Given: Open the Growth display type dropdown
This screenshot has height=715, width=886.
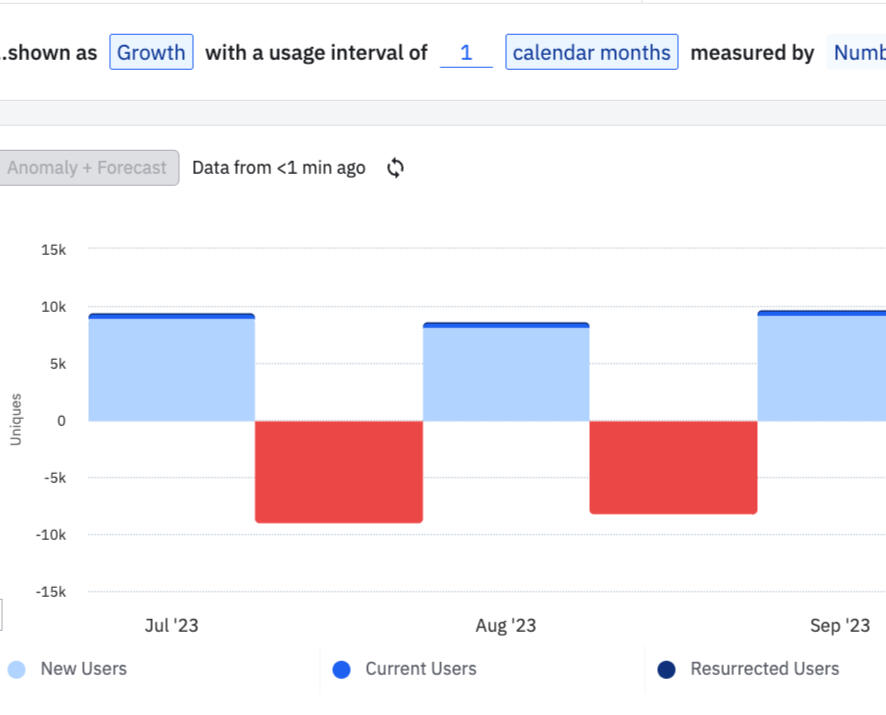Looking at the screenshot, I should pos(151,53).
